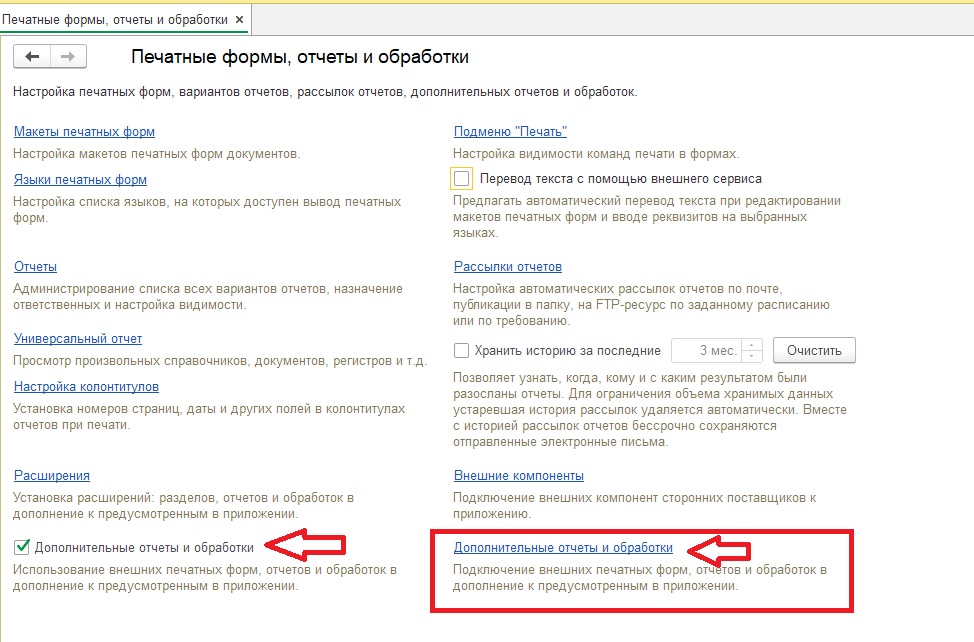Decrease months value with spinner down arrow
974x642 pixels.
753,356
